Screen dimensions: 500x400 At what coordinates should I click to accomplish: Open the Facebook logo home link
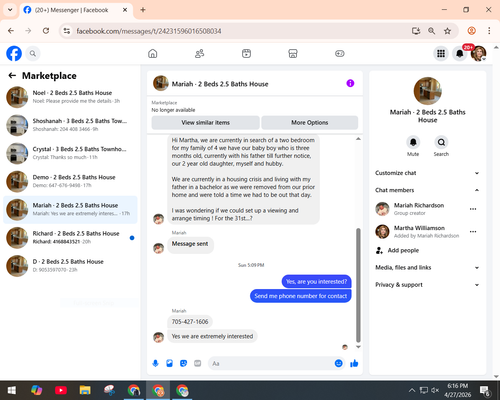(x=14, y=53)
